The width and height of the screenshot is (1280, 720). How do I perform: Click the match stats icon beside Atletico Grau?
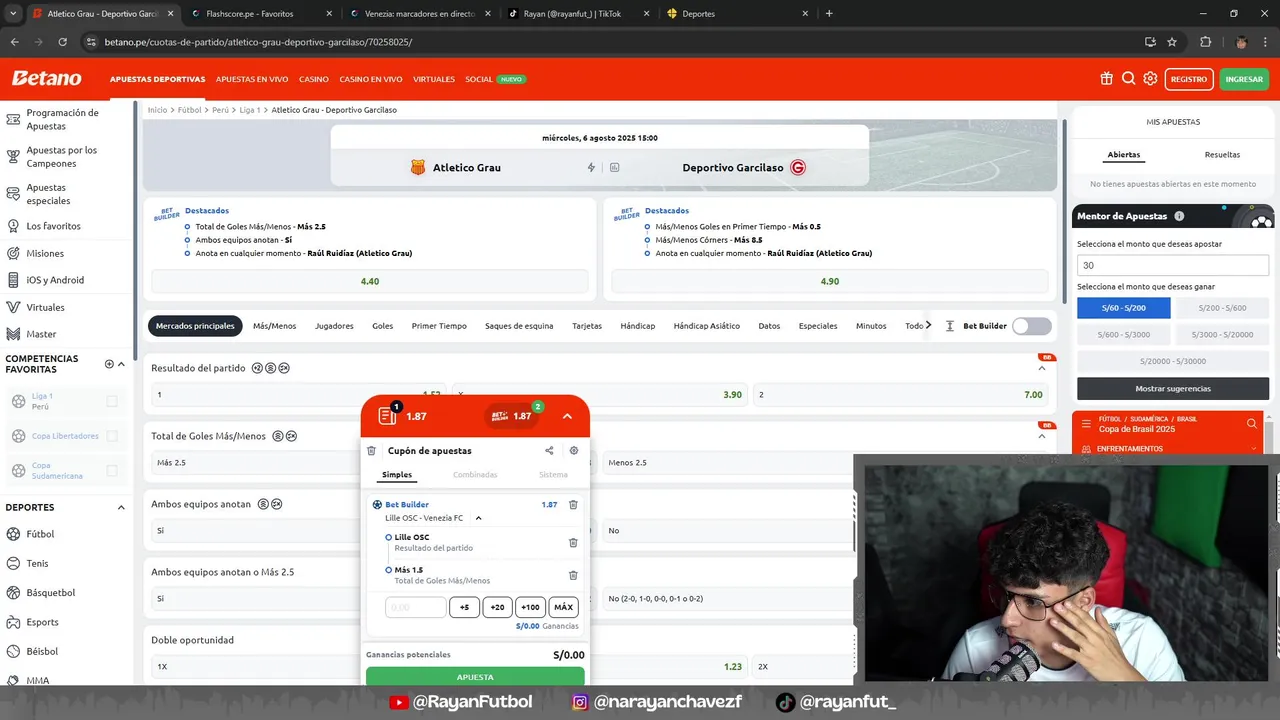click(614, 168)
